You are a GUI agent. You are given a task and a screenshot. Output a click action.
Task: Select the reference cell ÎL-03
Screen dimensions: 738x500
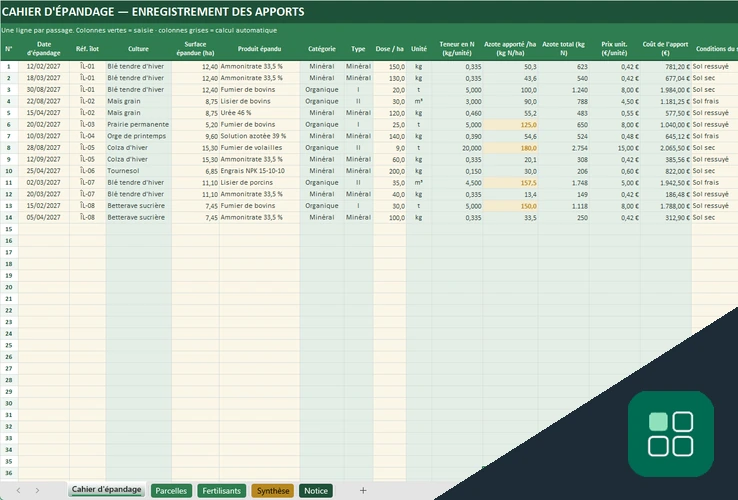click(88, 124)
